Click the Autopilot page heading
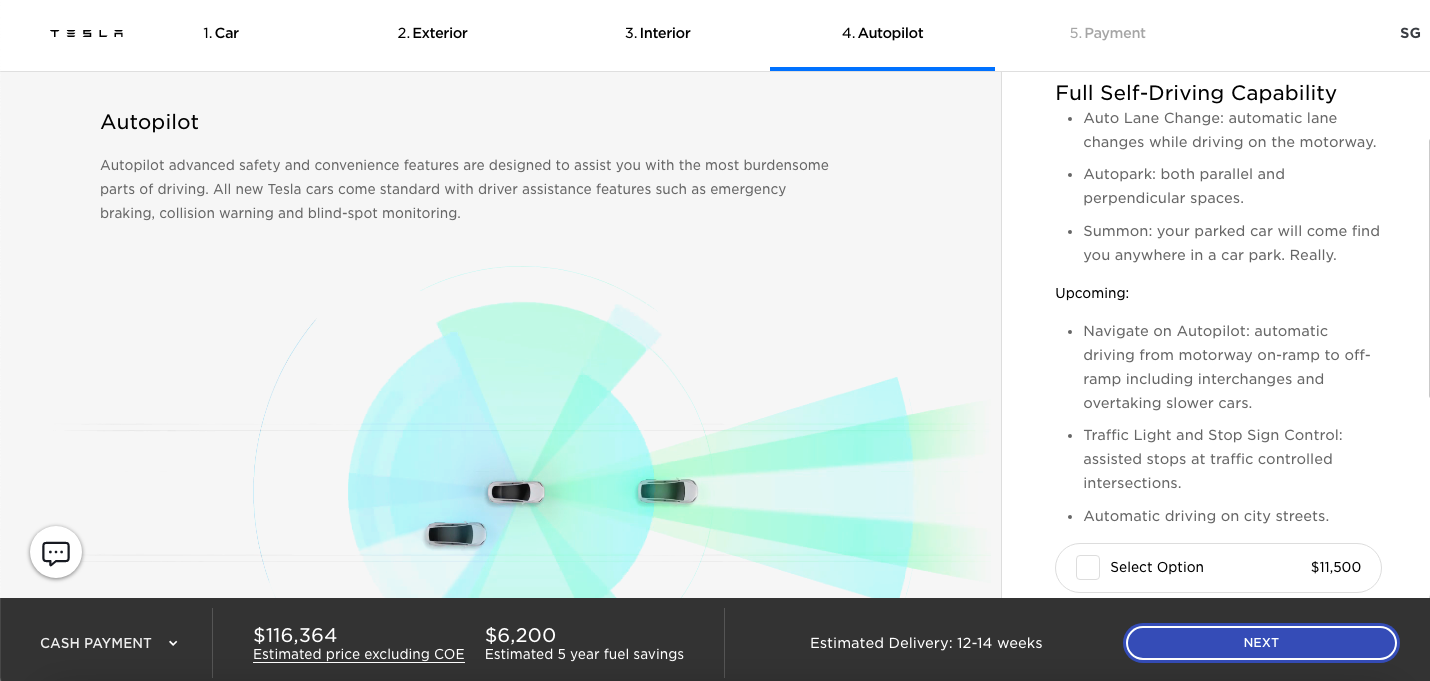The image size is (1430, 681). coord(150,122)
